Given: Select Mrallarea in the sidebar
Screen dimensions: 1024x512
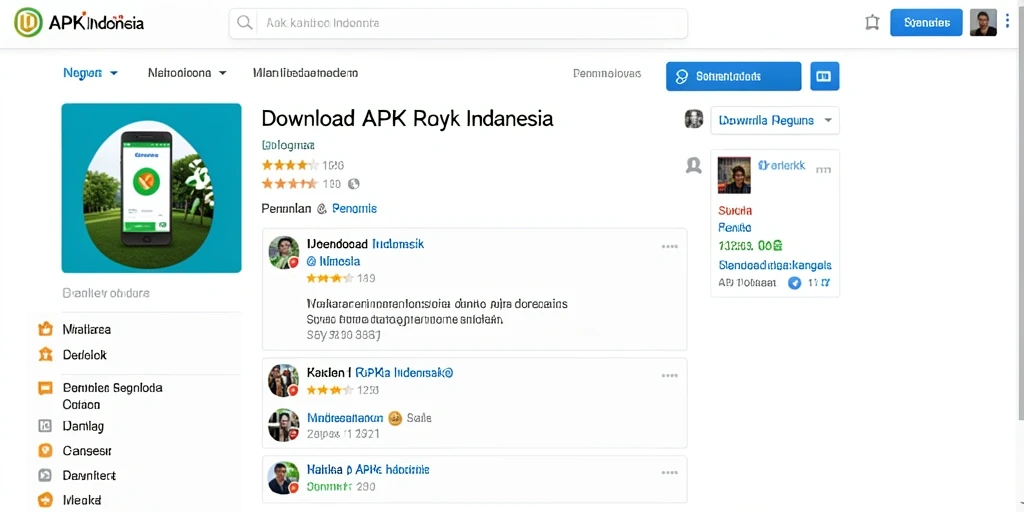Looking at the screenshot, I should (x=87, y=330).
